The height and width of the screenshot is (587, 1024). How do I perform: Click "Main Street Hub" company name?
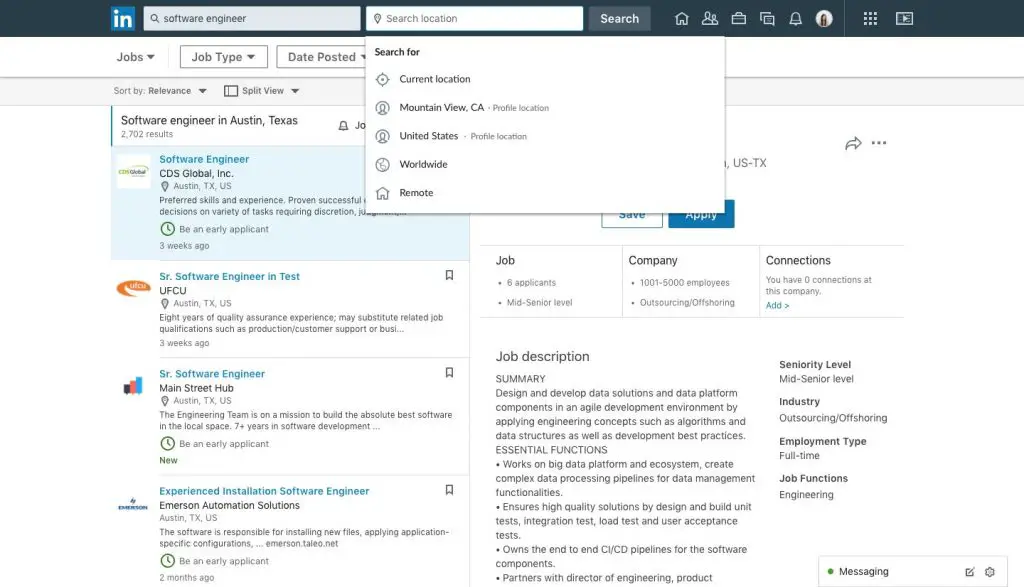tap(196, 388)
